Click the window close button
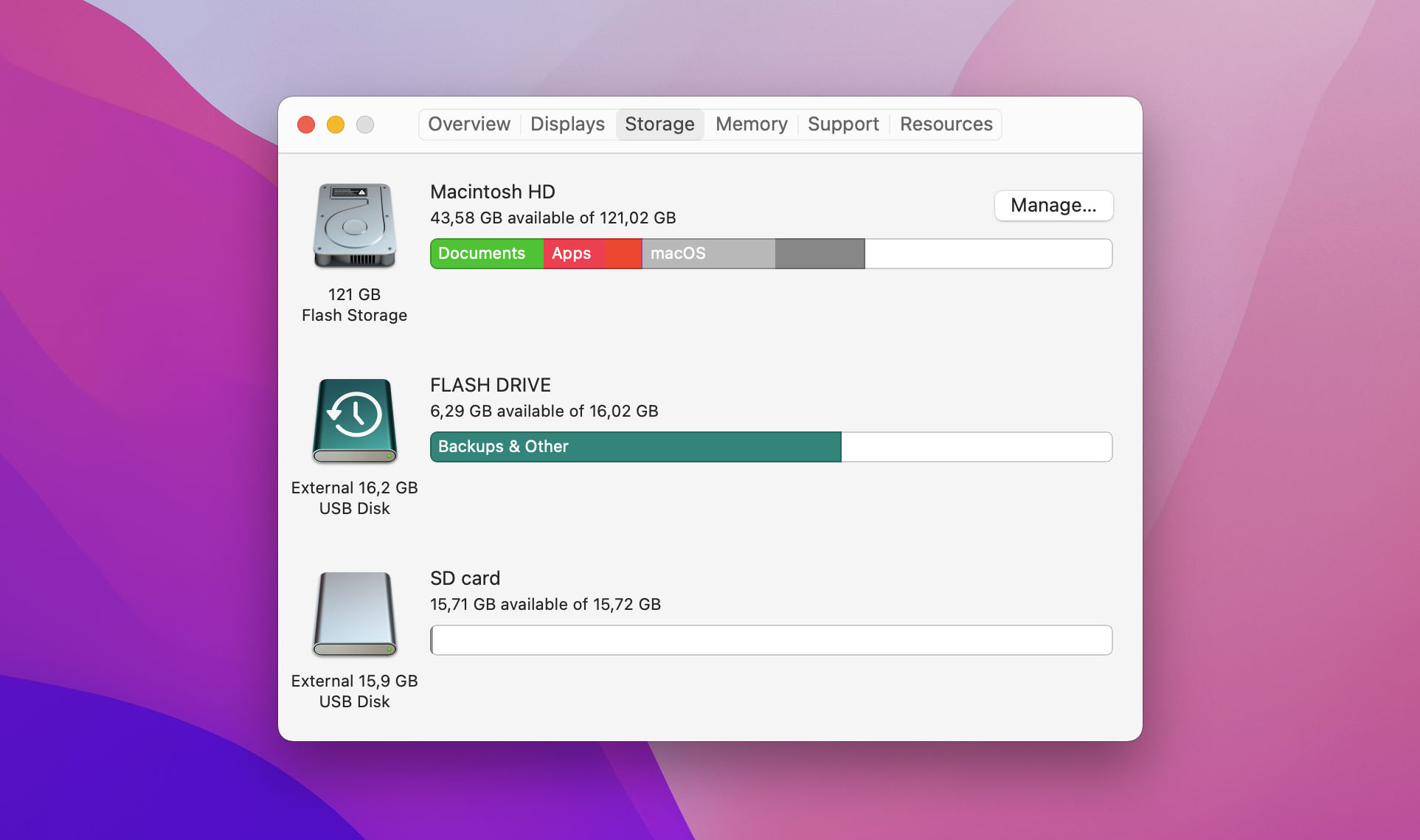The image size is (1420, 840). tap(307, 124)
